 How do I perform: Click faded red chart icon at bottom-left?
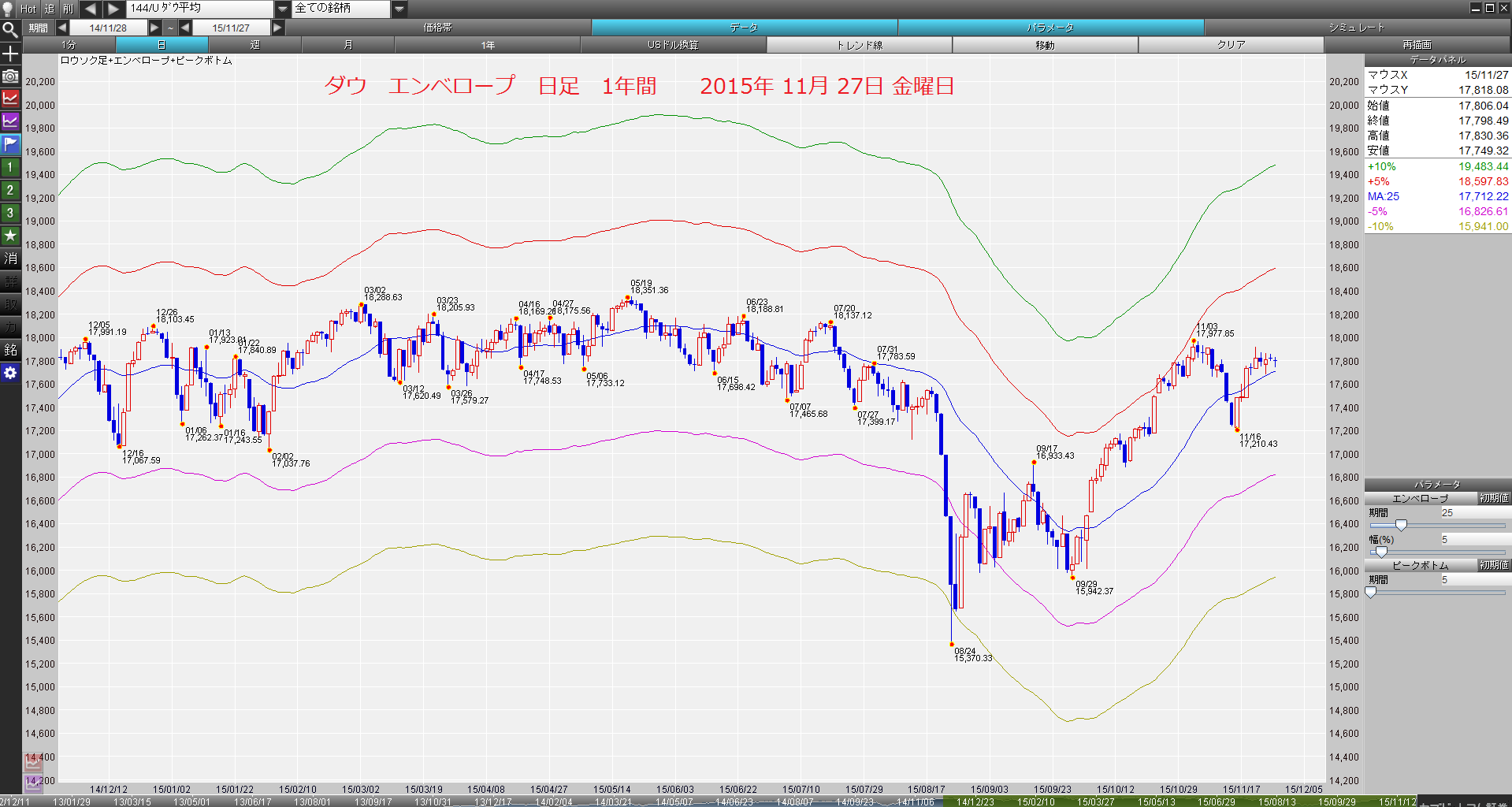pos(33,762)
